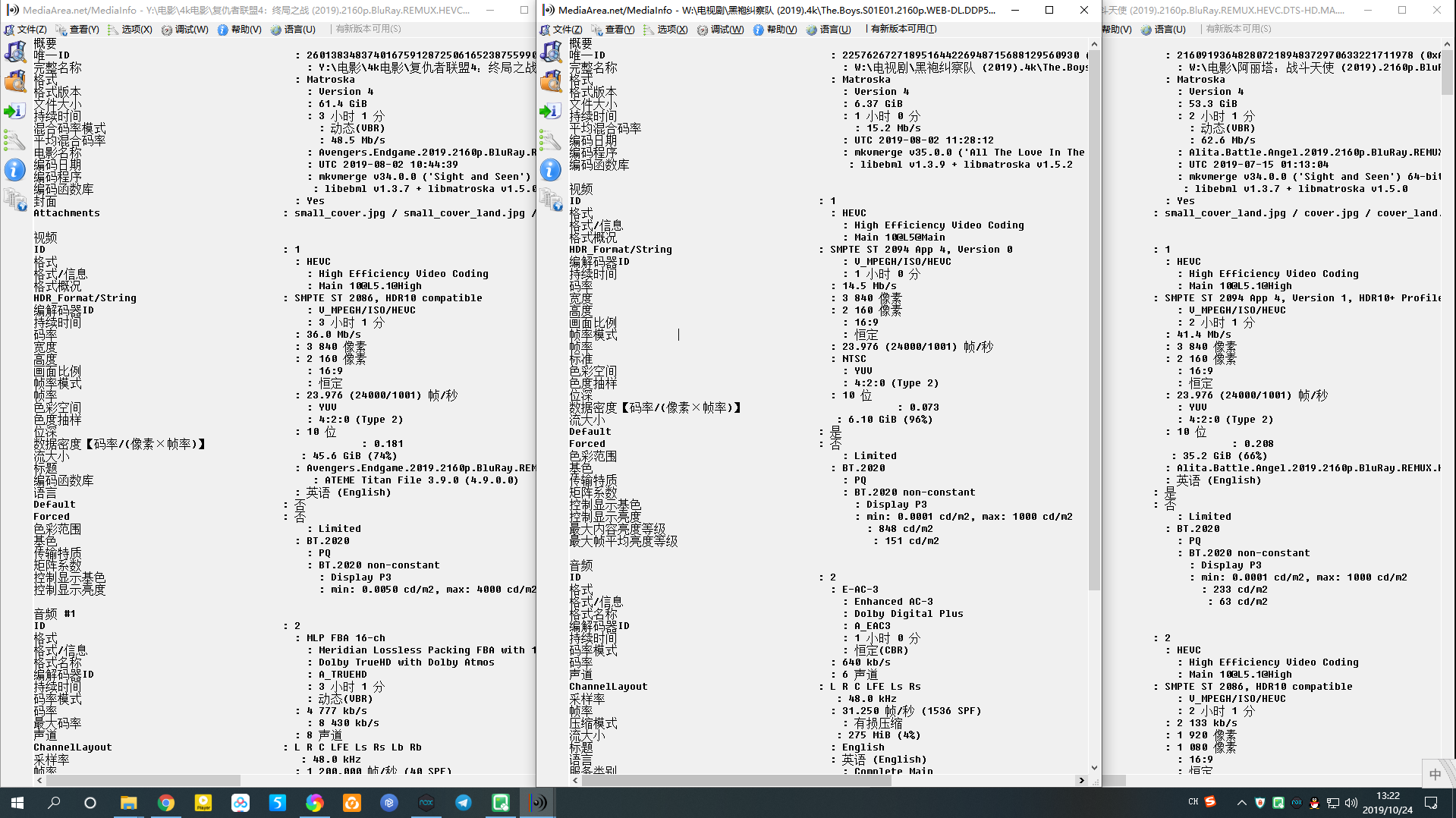This screenshot has height=818, width=1456.
Task: Open 文件(Z) menu in Avengers window
Action: (26, 30)
